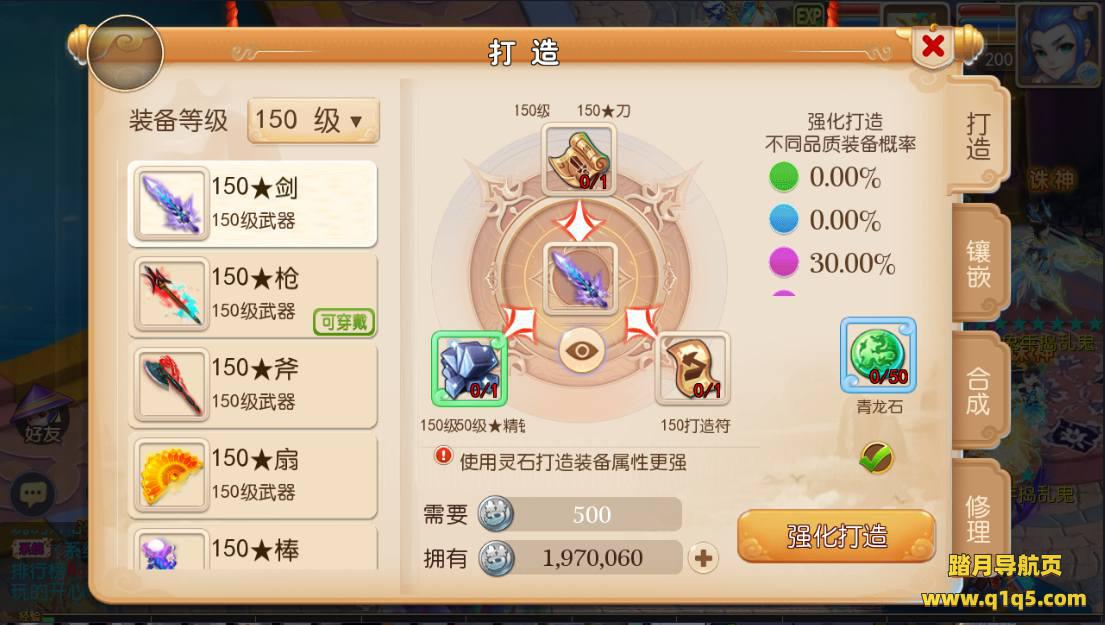Click the 青龙石 green stone icon
The width and height of the screenshot is (1105, 625).
point(878,355)
